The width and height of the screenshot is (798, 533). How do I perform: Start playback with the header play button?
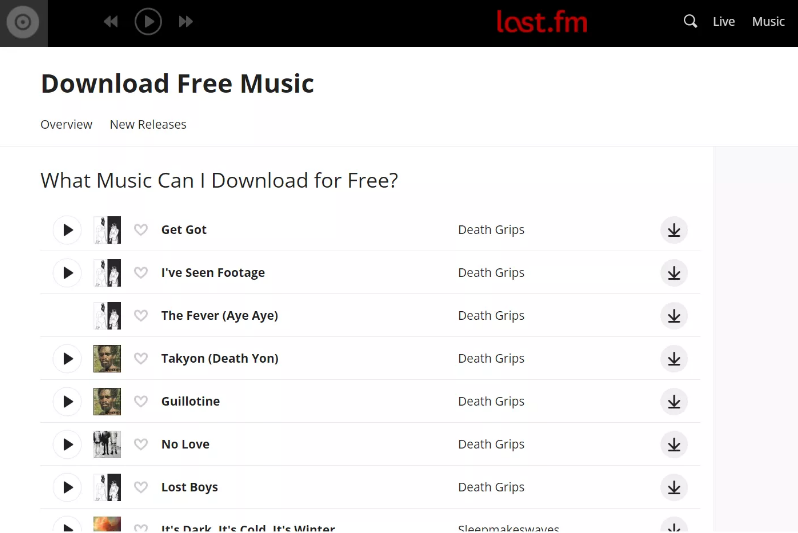point(148,21)
